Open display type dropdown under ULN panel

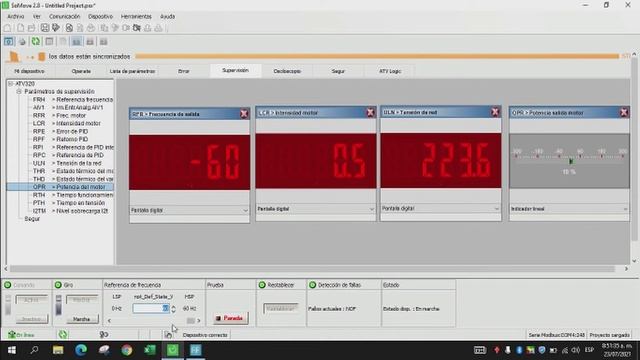click(440, 209)
